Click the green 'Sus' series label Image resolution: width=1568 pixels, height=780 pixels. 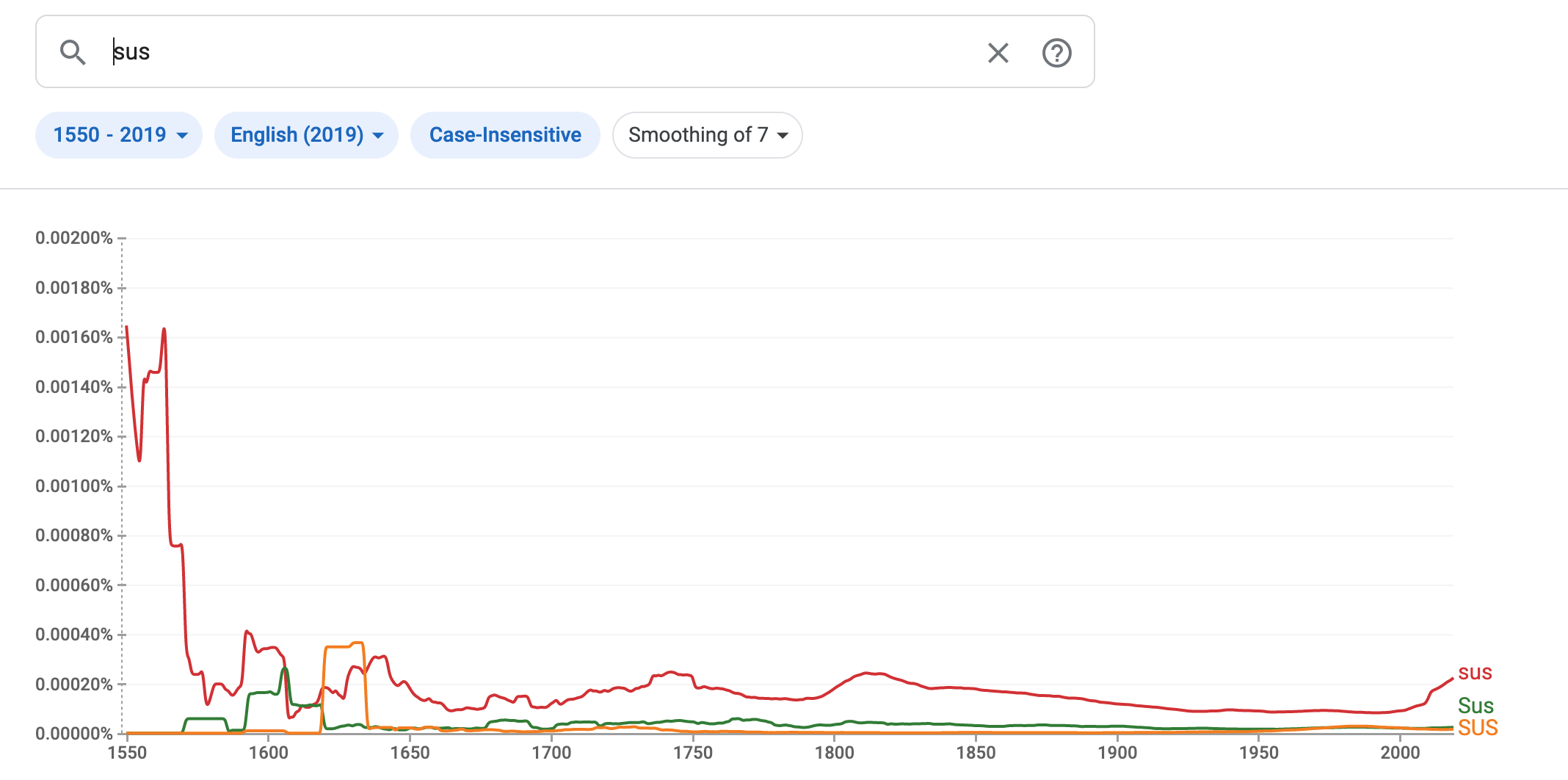(1476, 706)
